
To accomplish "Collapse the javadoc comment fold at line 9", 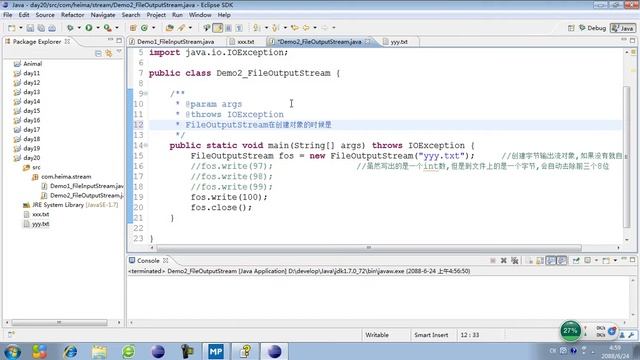I will point(146,93).
